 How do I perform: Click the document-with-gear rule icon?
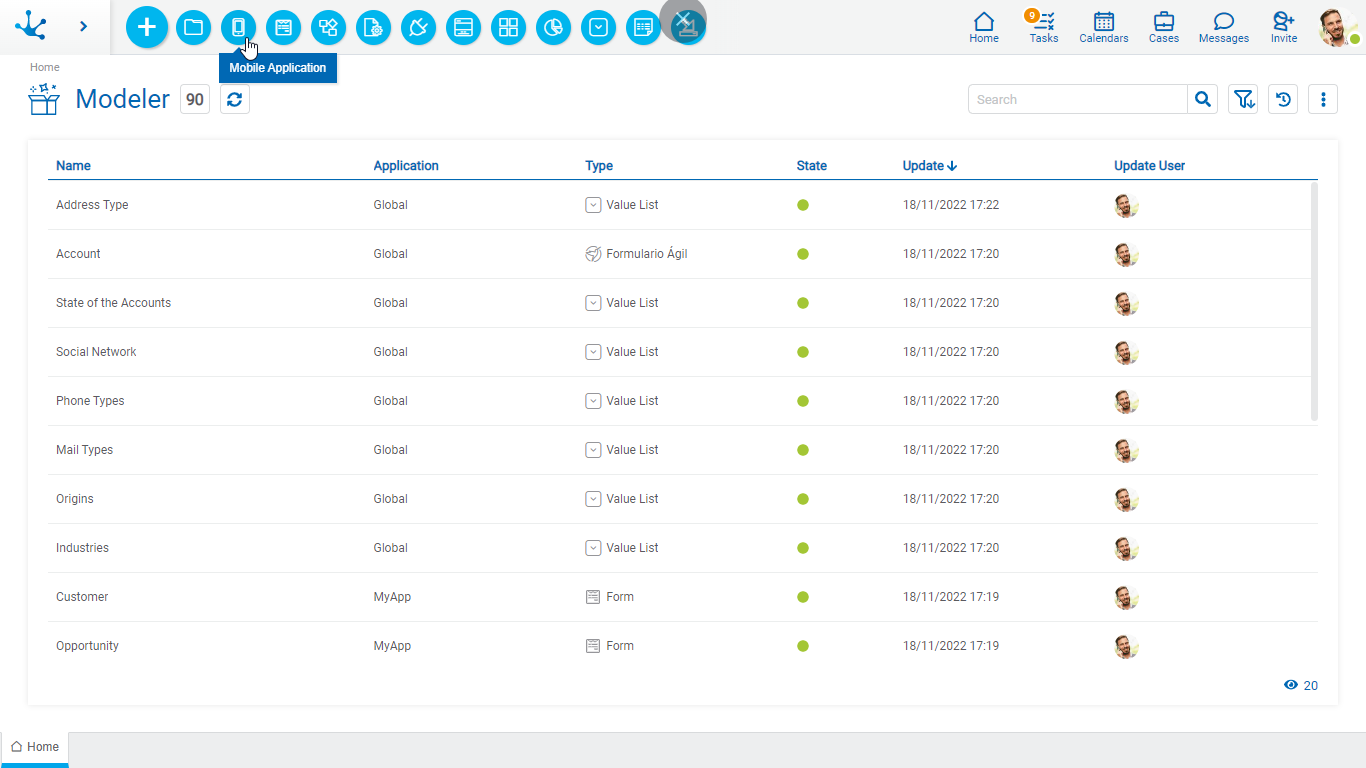point(373,27)
